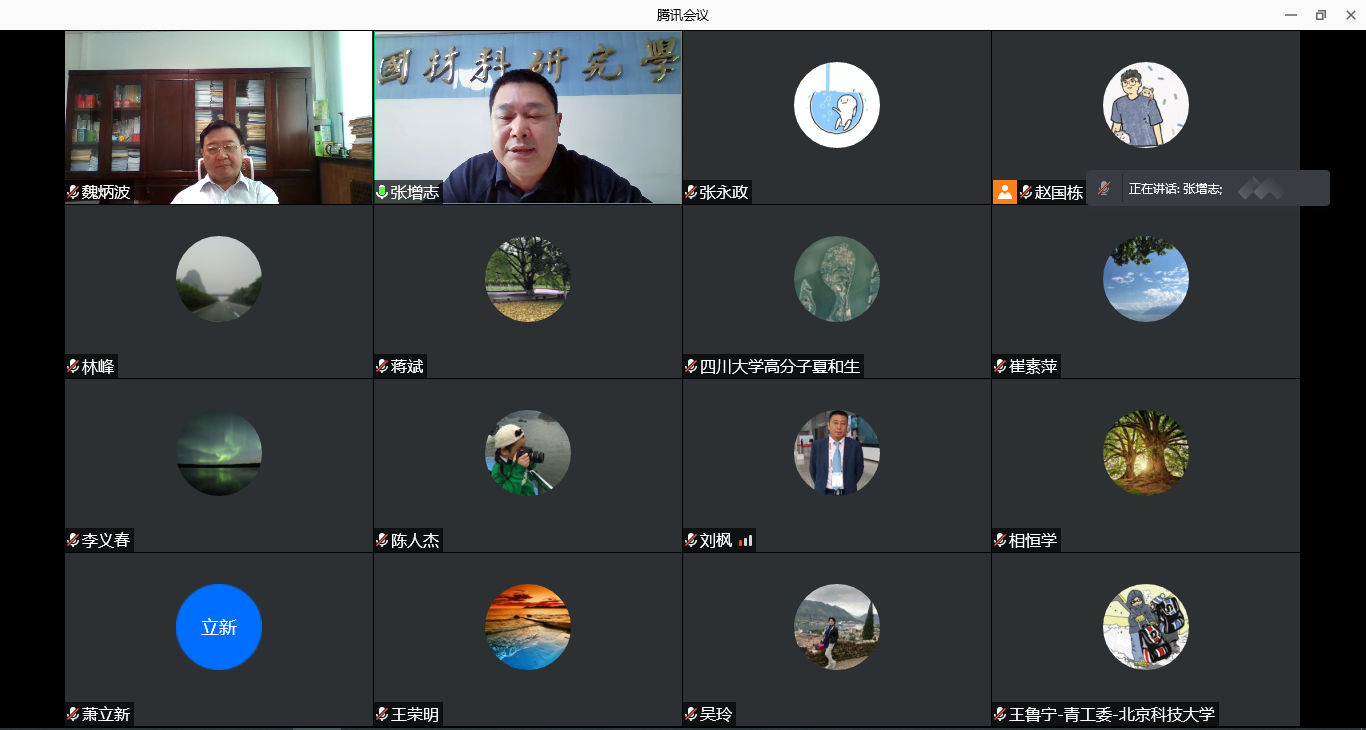Click 李义春's aurora avatar
This screenshot has height=730, width=1366.
(x=218, y=453)
